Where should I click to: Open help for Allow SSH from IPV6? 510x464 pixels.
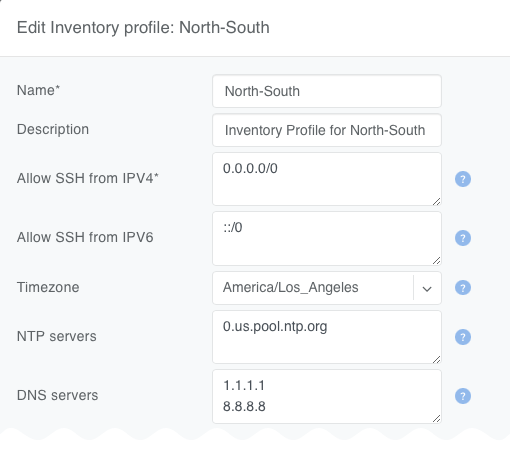(463, 238)
